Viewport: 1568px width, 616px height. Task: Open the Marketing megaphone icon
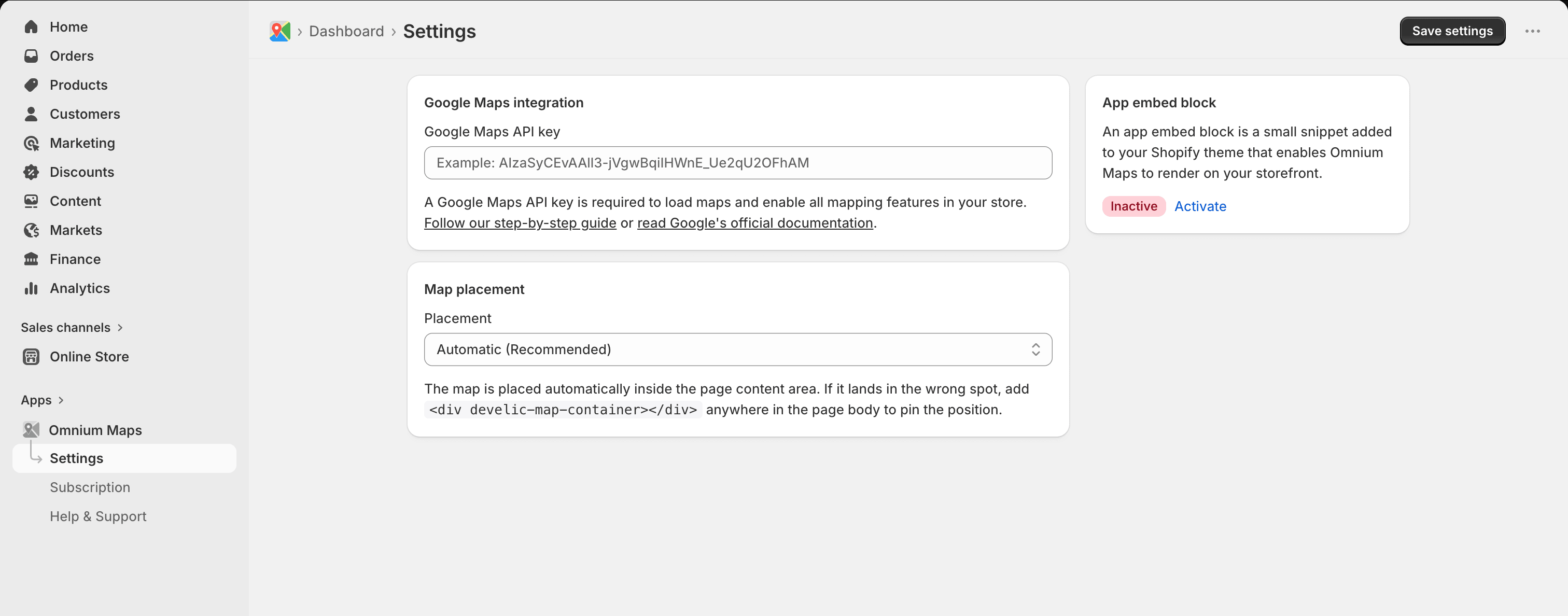(x=31, y=143)
